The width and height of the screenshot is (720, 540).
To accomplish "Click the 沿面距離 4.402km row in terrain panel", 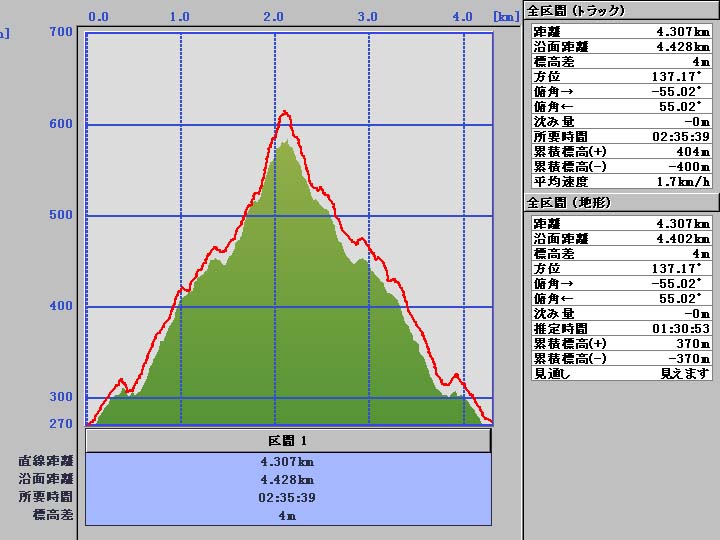I will [621, 238].
